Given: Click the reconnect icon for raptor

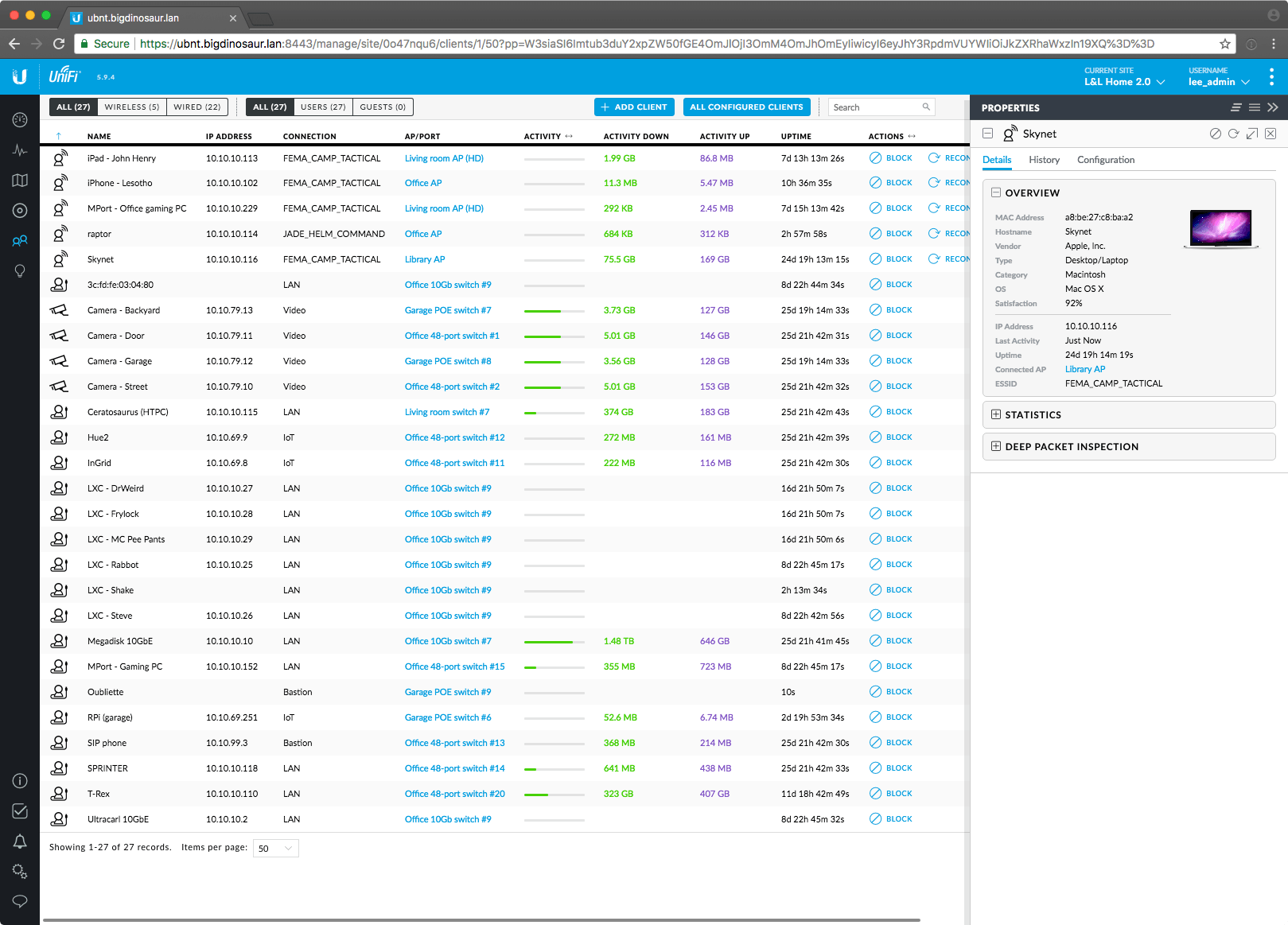Looking at the screenshot, I should [x=934, y=234].
